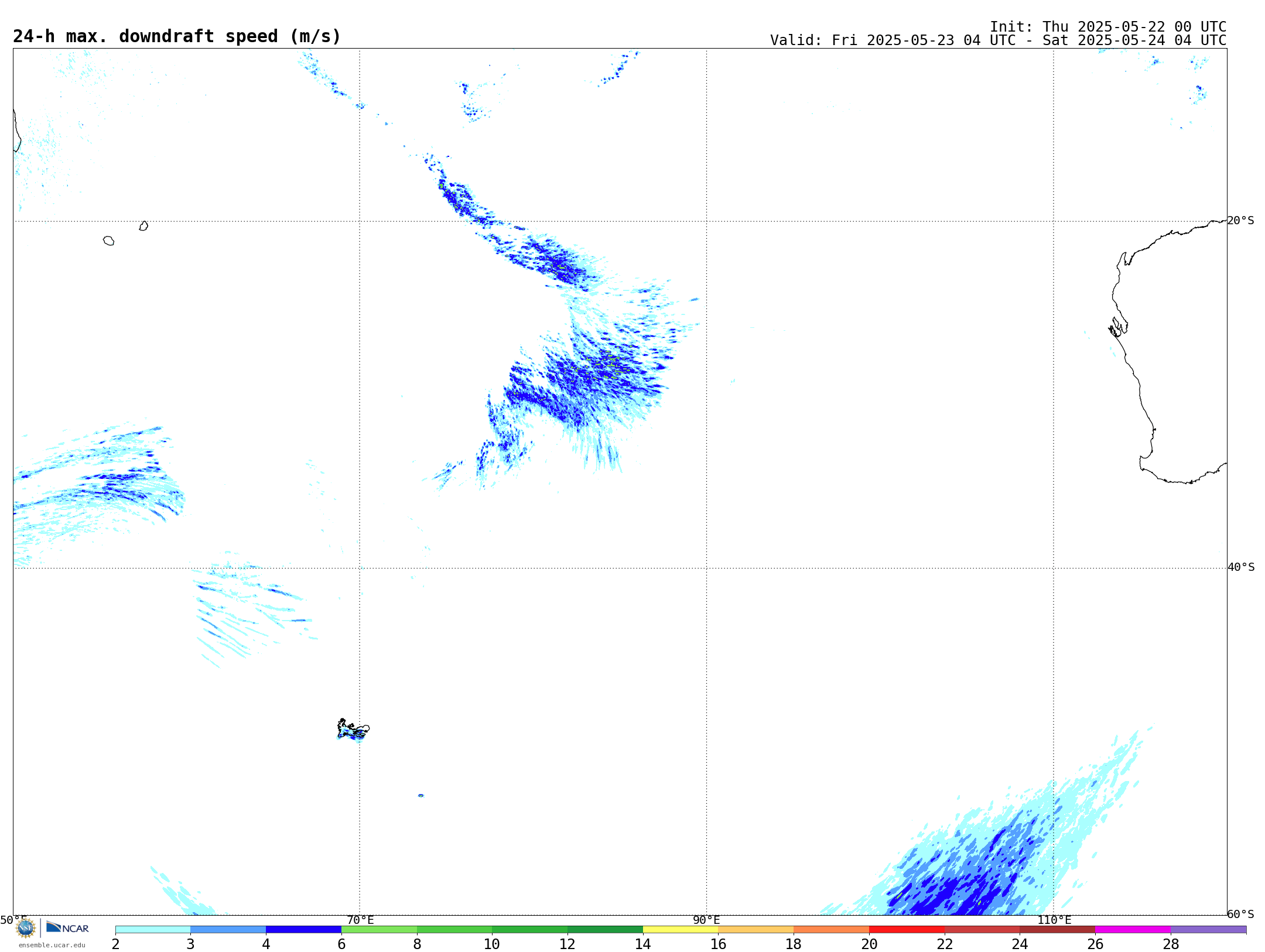The width and height of the screenshot is (1265, 952).
Task: Click the Mauritius island outline near 20°S
Action: point(143,226)
